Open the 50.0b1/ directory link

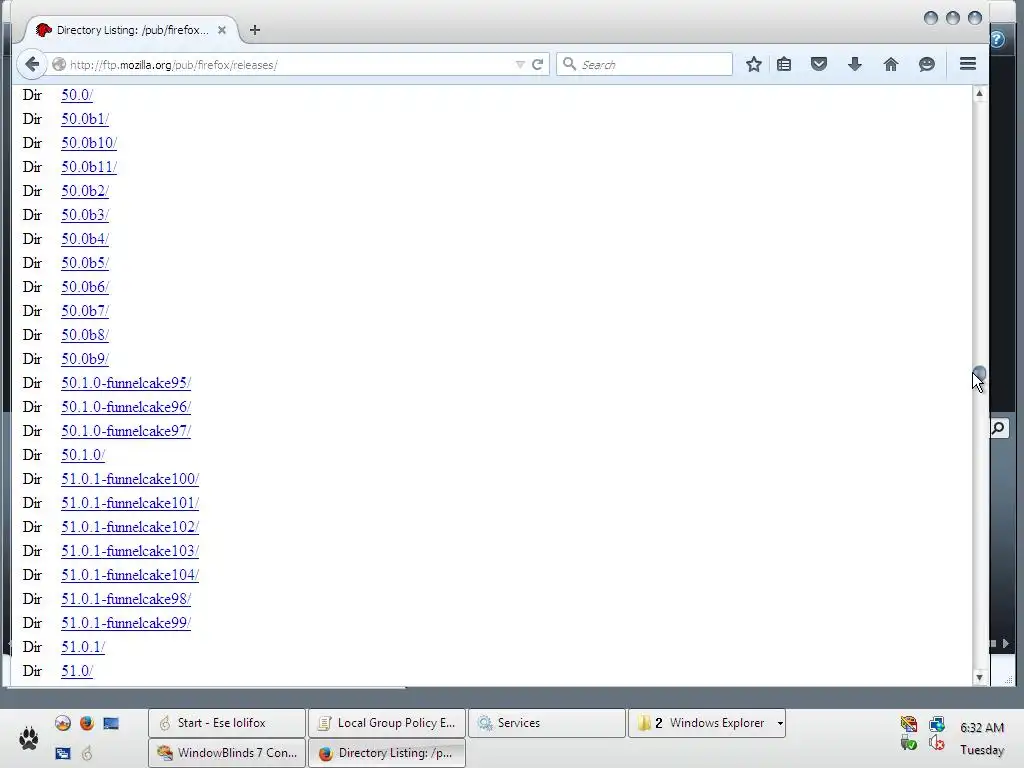pos(85,119)
